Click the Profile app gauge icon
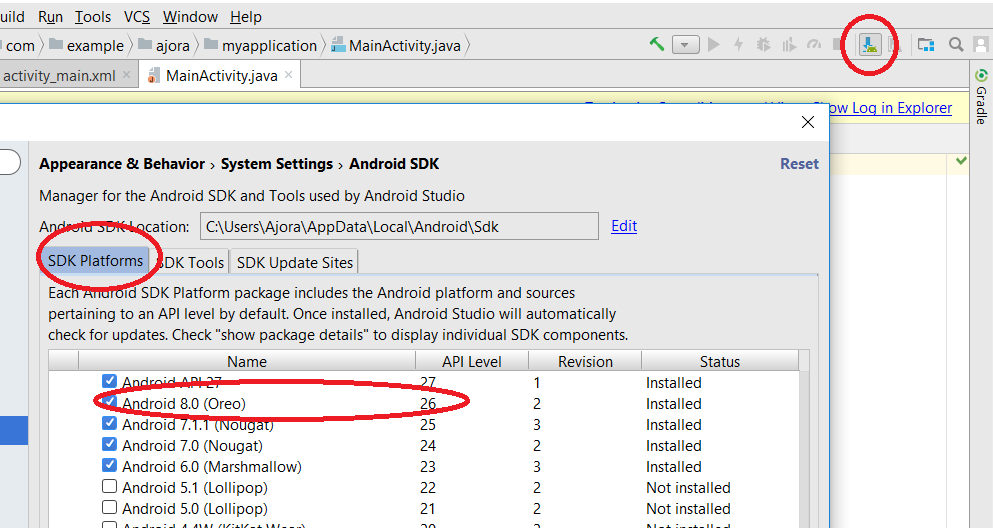The height and width of the screenshot is (528, 993). click(814, 44)
